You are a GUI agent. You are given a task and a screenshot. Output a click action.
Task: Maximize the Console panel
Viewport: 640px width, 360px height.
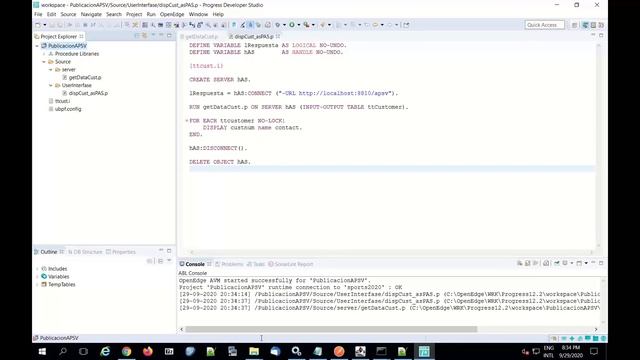click(x=601, y=263)
